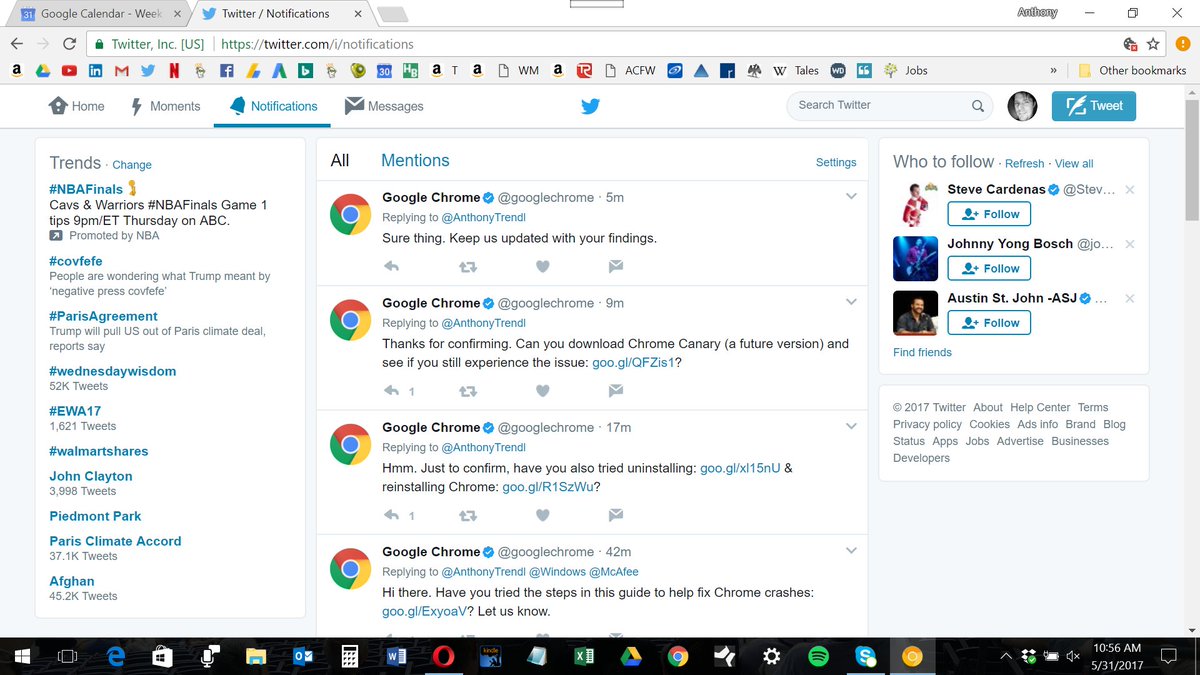Click the #NBAFinals trend
The width and height of the screenshot is (1200, 675).
point(86,189)
